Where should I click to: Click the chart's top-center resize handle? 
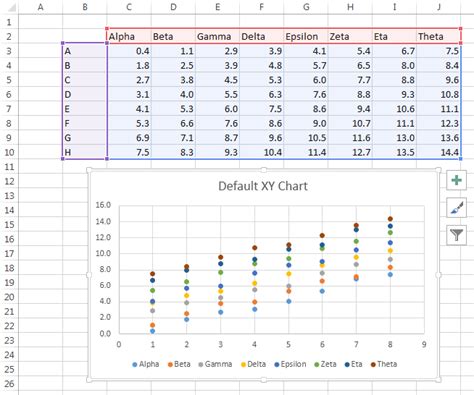tap(263, 170)
